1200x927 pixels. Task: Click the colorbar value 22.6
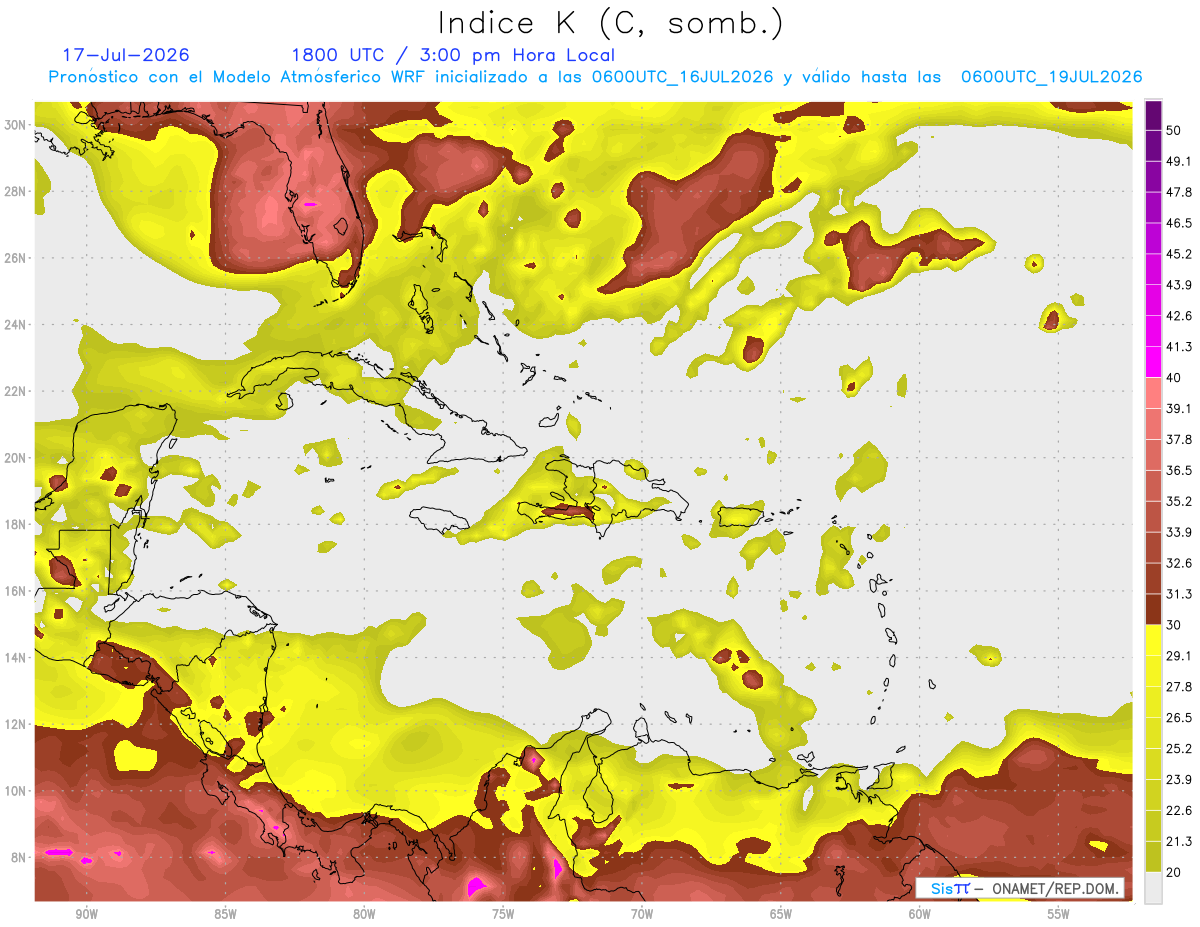[1179, 811]
